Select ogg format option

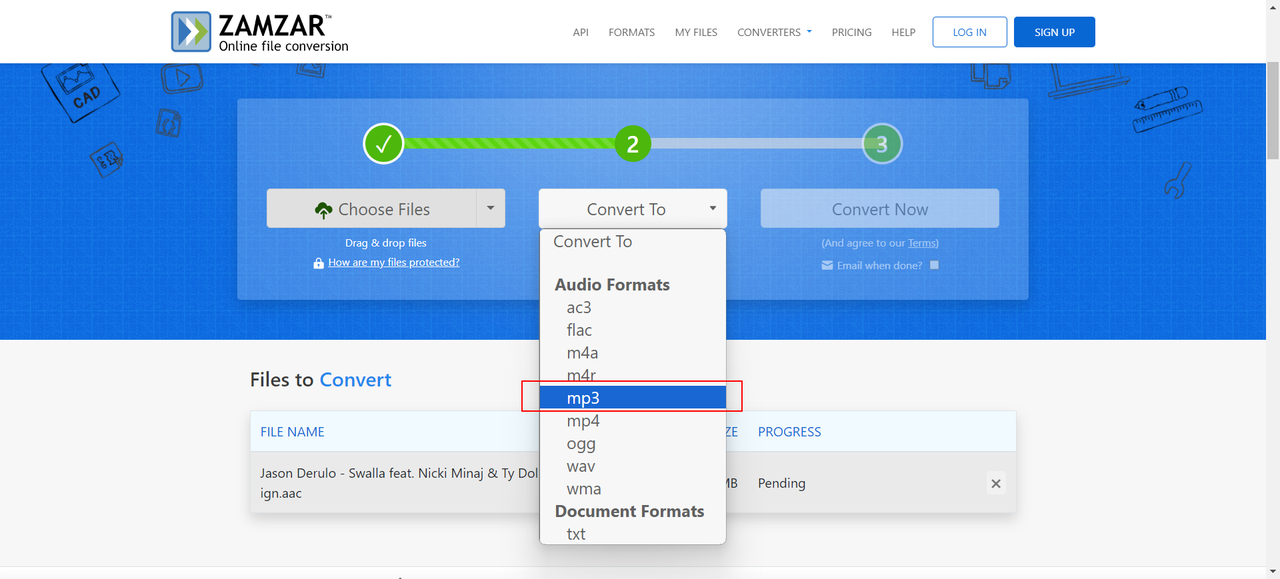(x=633, y=443)
